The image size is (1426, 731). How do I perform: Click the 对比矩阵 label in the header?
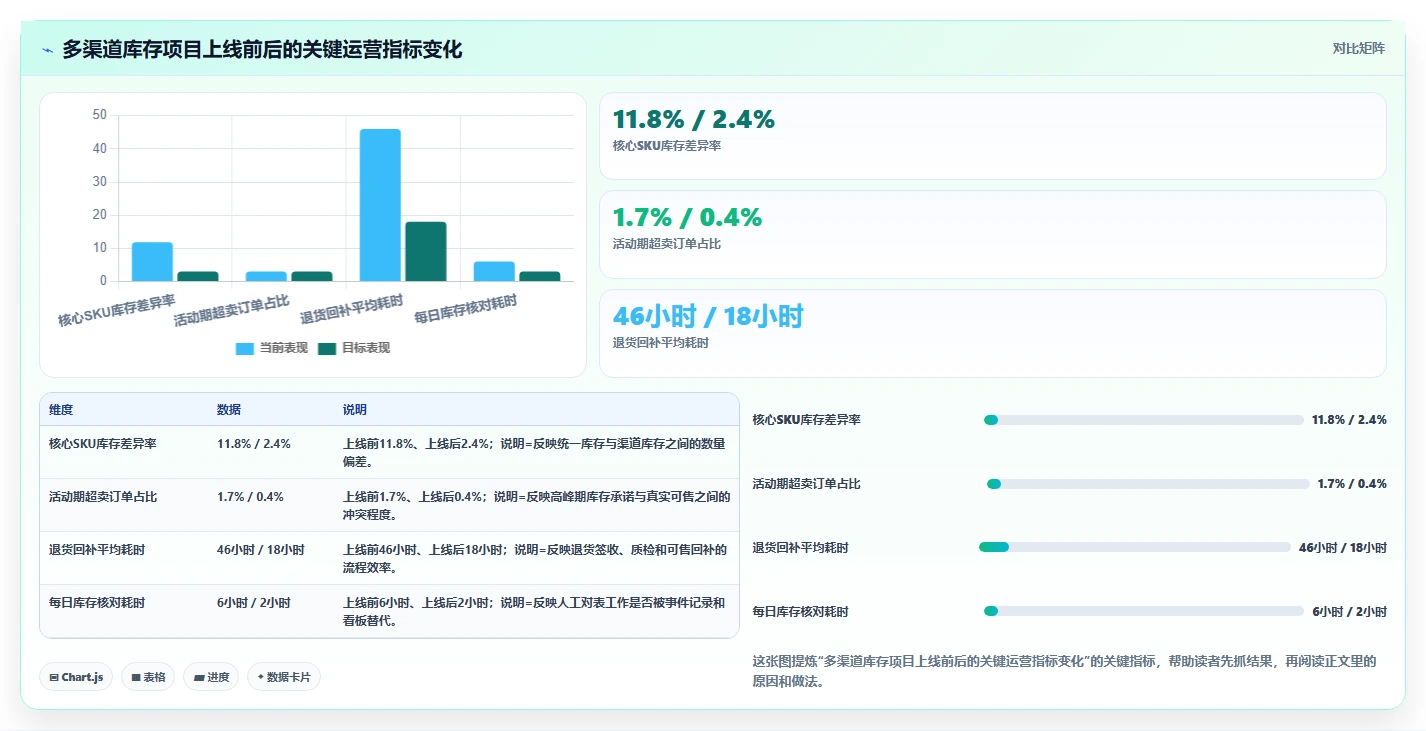(x=1359, y=48)
